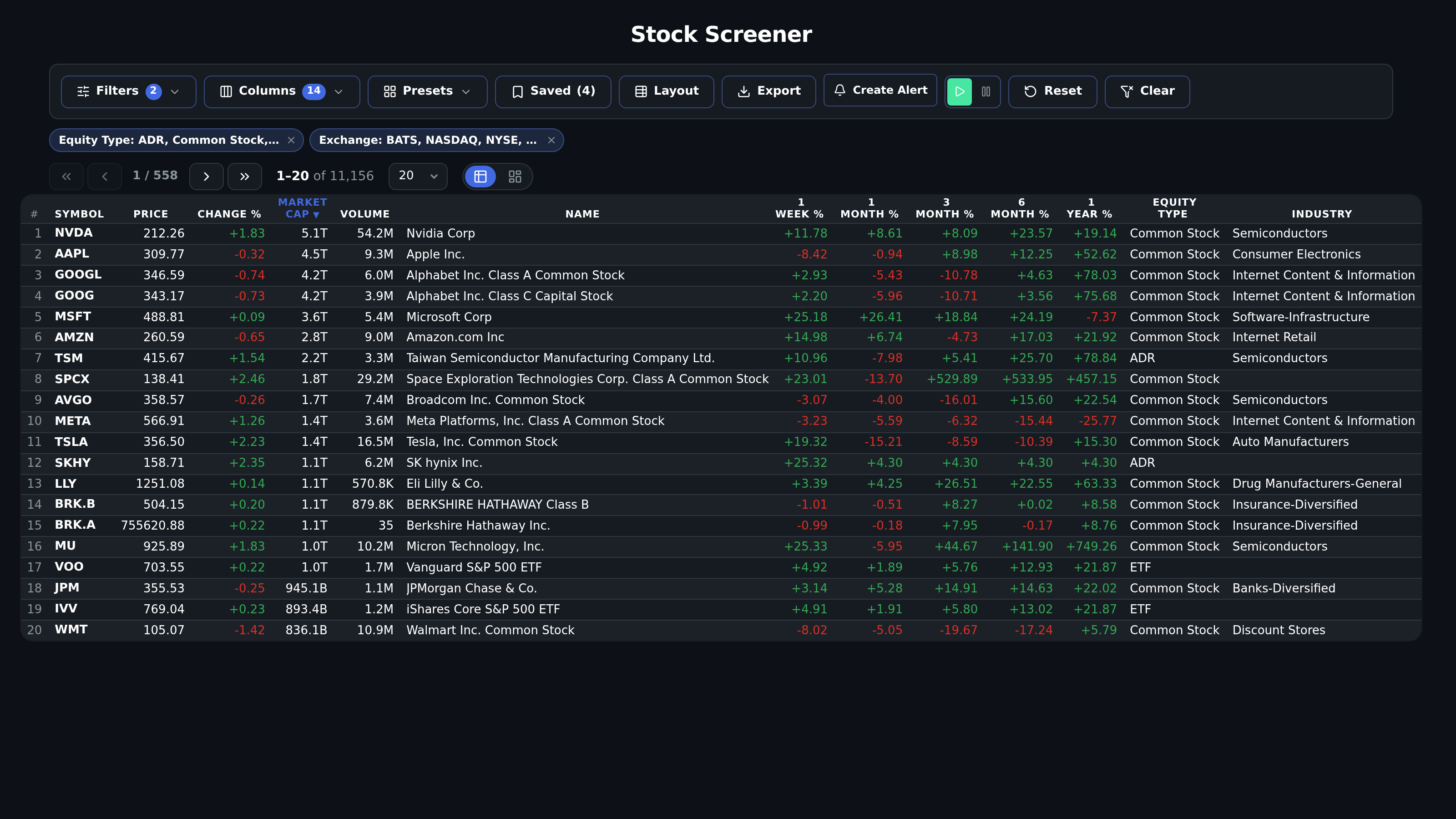Remove the Exchange filter chip

[x=551, y=140]
